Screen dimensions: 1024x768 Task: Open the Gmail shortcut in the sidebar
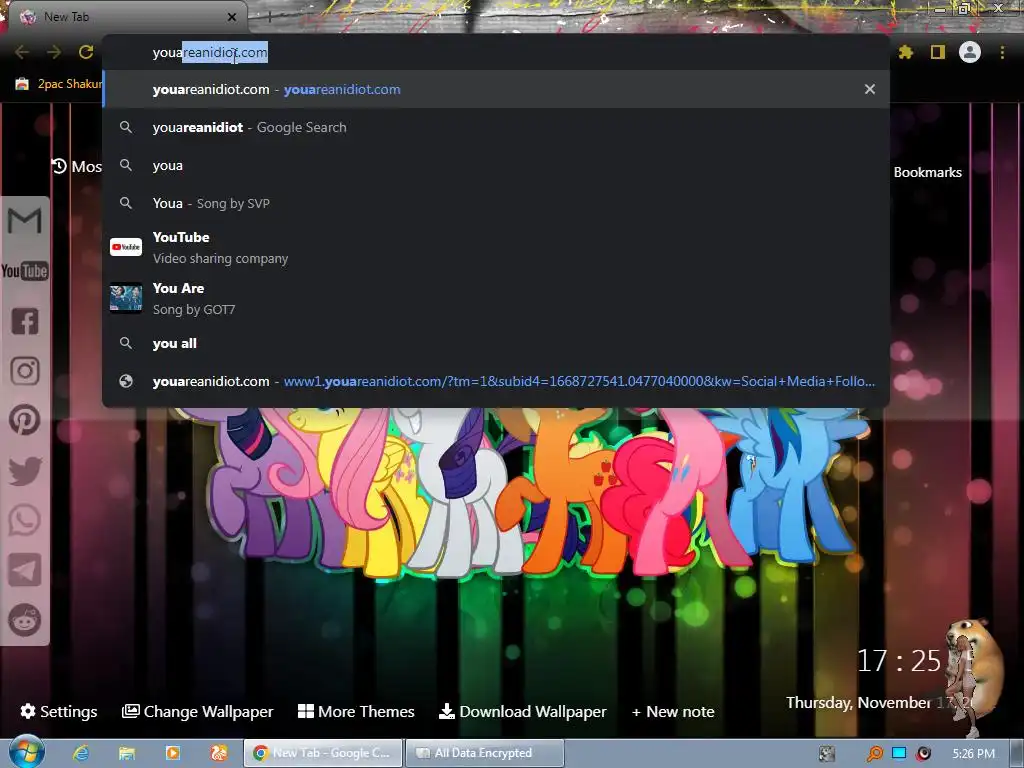tap(25, 221)
